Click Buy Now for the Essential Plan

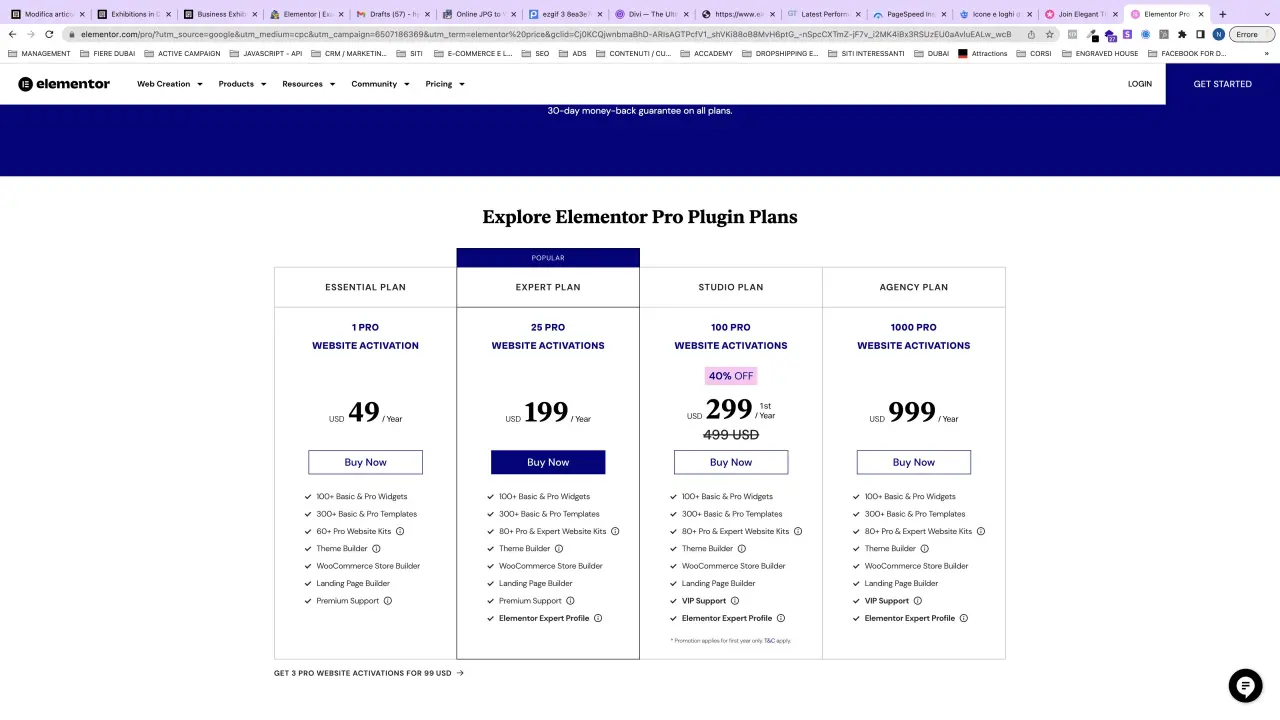point(365,462)
